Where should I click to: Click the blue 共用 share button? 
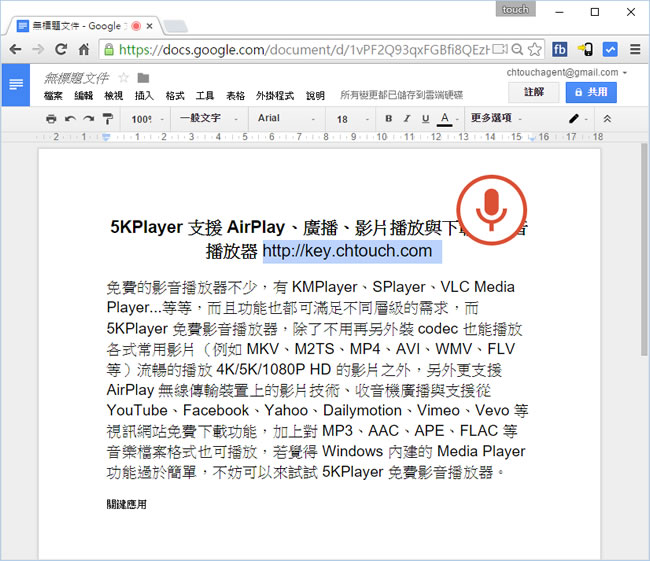click(x=591, y=92)
